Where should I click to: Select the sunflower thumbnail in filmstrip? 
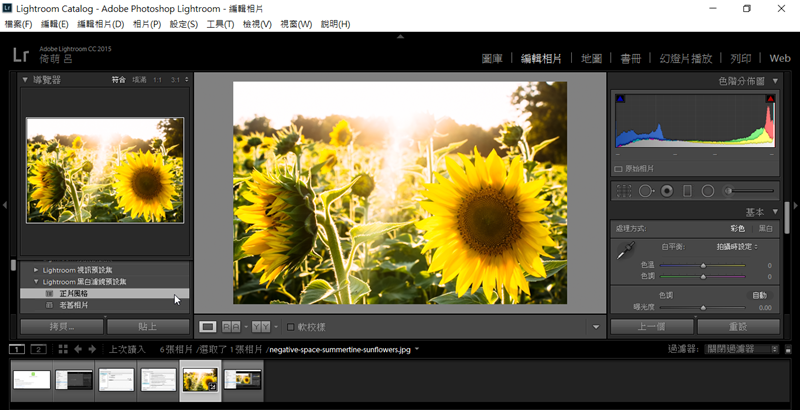(x=200, y=379)
